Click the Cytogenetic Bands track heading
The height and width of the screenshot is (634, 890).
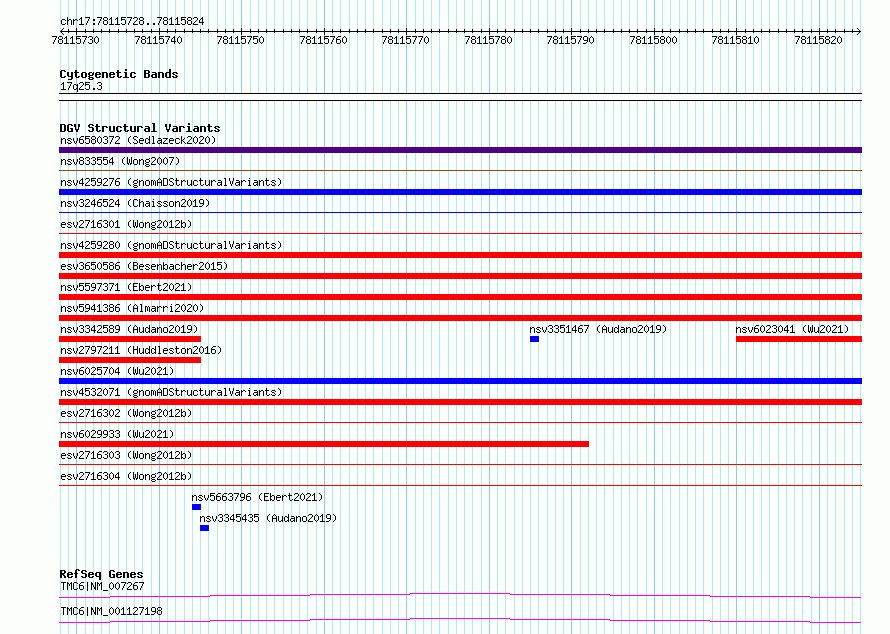point(119,74)
